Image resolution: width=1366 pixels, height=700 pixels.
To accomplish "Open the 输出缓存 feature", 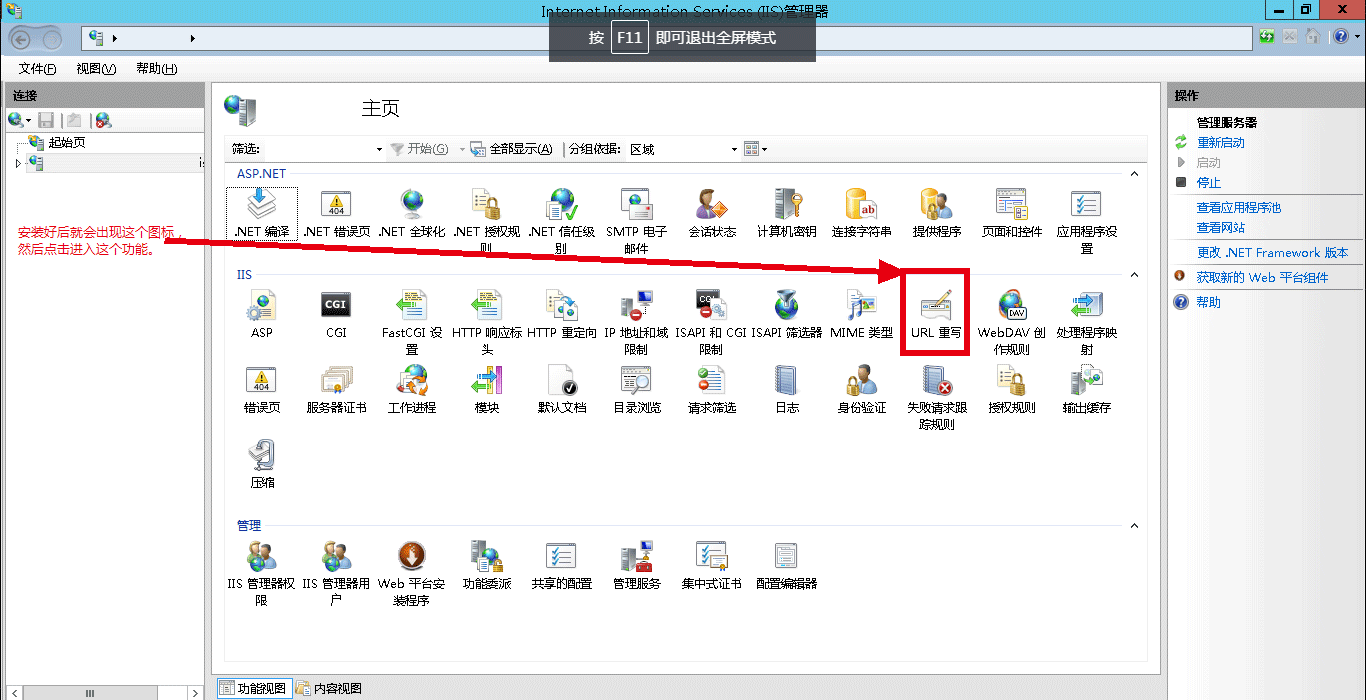I will (1086, 390).
